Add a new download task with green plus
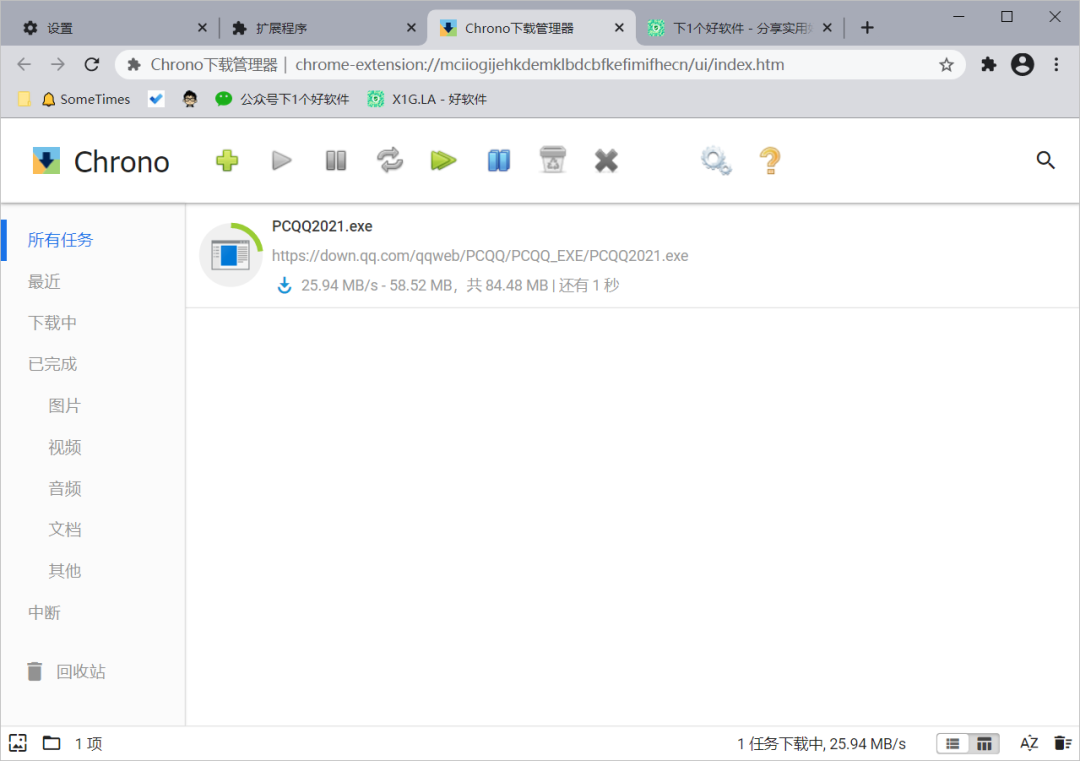Image resolution: width=1080 pixels, height=761 pixels. point(227,161)
